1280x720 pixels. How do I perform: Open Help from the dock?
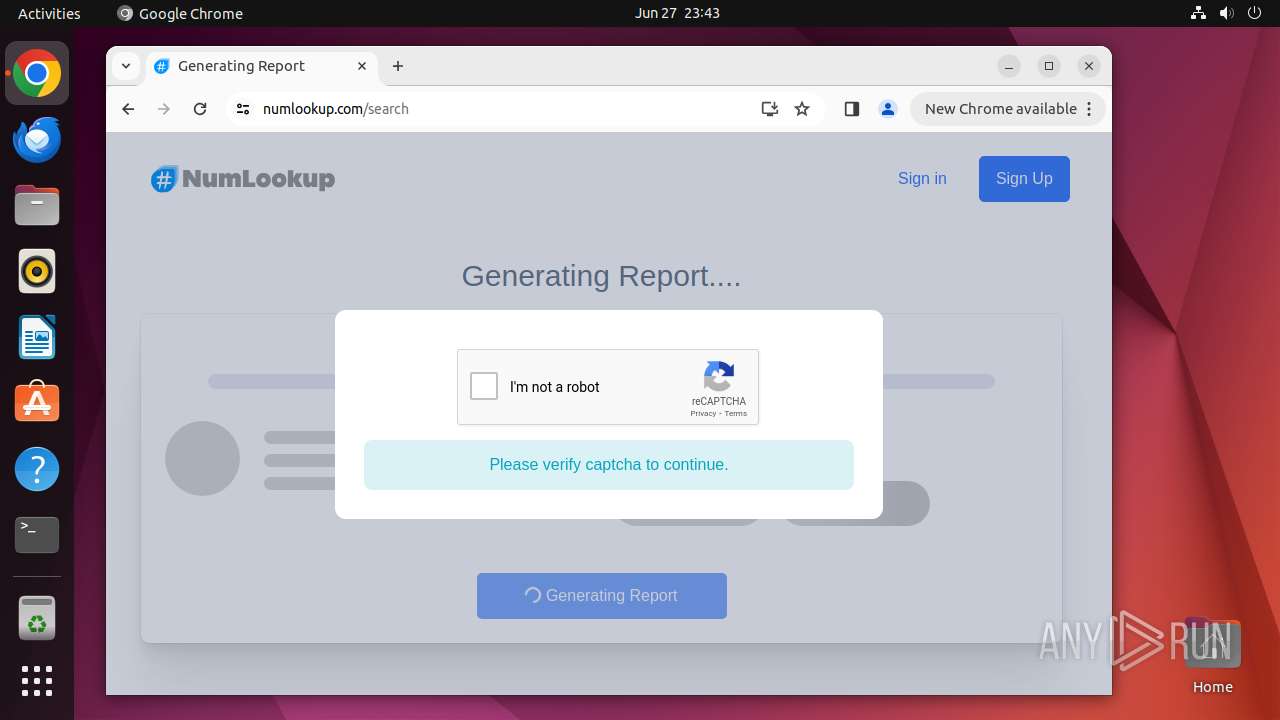coord(37,469)
